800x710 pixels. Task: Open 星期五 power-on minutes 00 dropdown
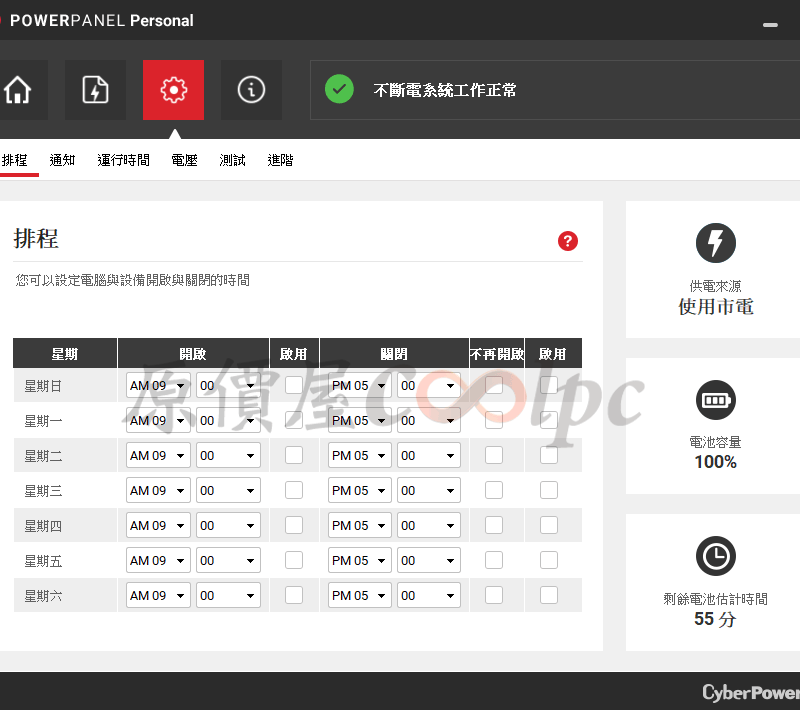[x=228, y=560]
